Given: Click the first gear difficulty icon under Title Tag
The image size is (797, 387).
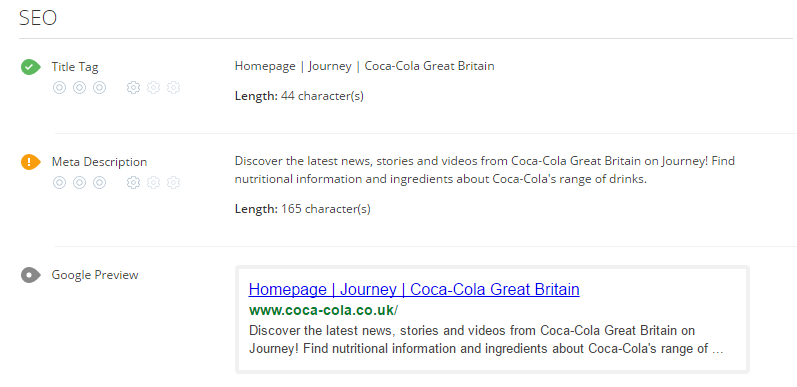Looking at the screenshot, I should (133, 87).
